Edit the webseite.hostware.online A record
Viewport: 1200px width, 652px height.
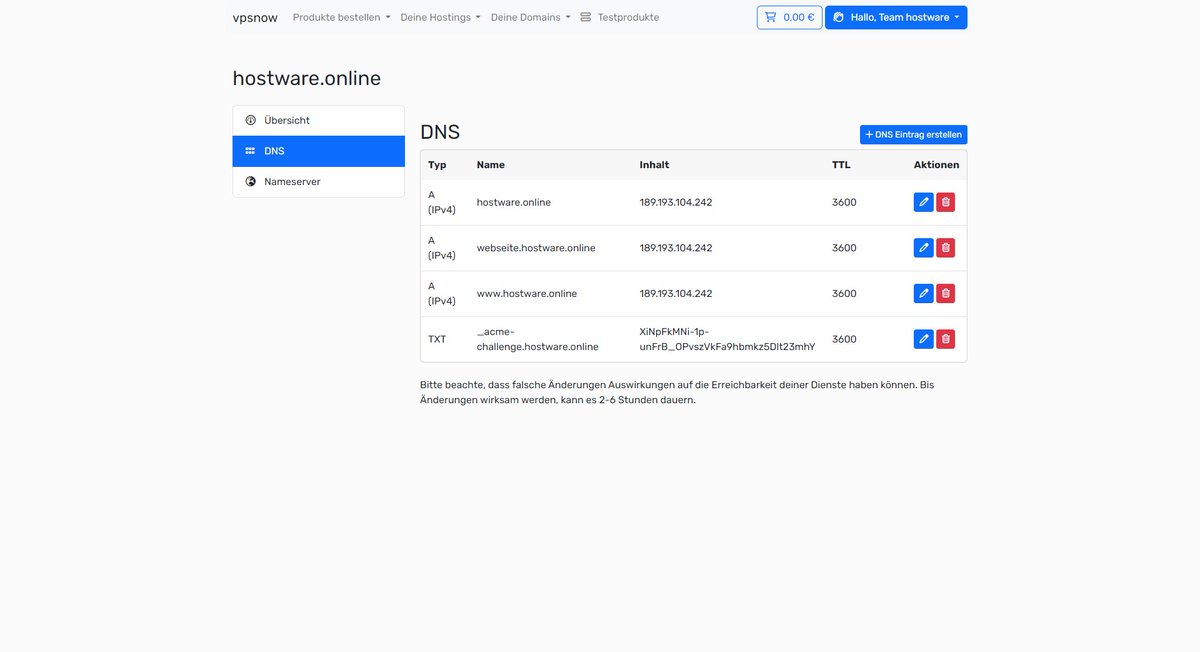point(923,247)
